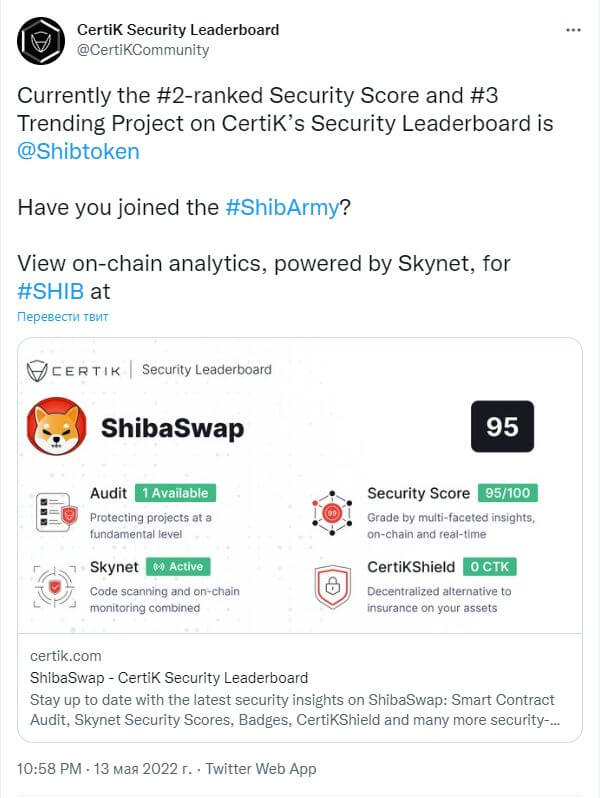Click the CertiK shield logo in card
600x798 pixels.
tap(37, 370)
